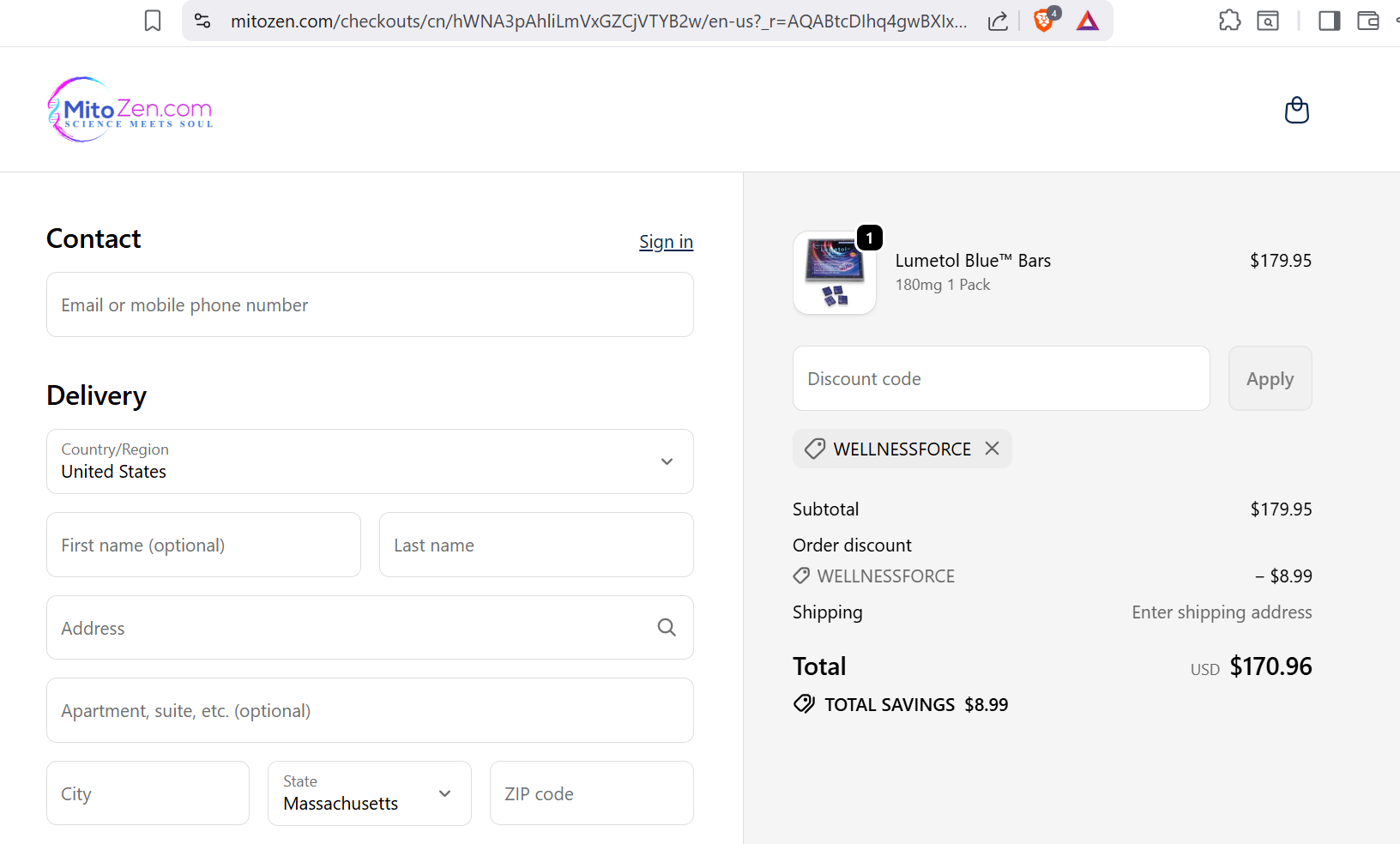Click the Lumetol Blue™ Bars product name
This screenshot has width=1400, height=844.
pos(973,261)
